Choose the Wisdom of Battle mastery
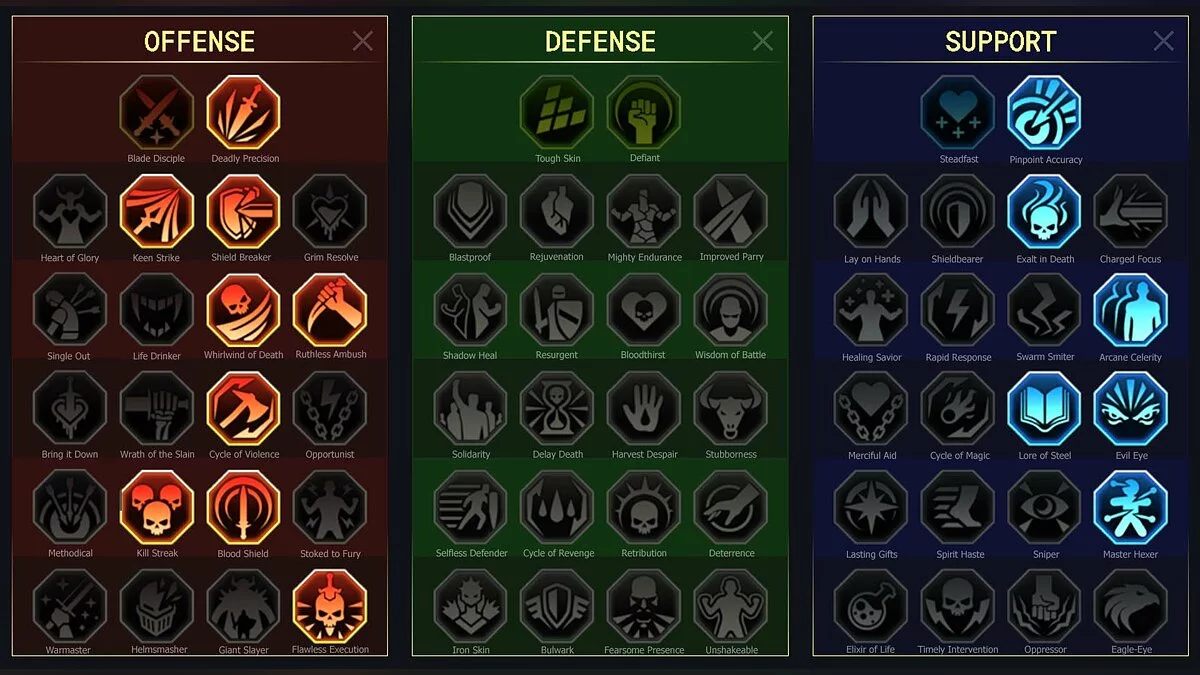This screenshot has height=675, width=1200. [730, 310]
